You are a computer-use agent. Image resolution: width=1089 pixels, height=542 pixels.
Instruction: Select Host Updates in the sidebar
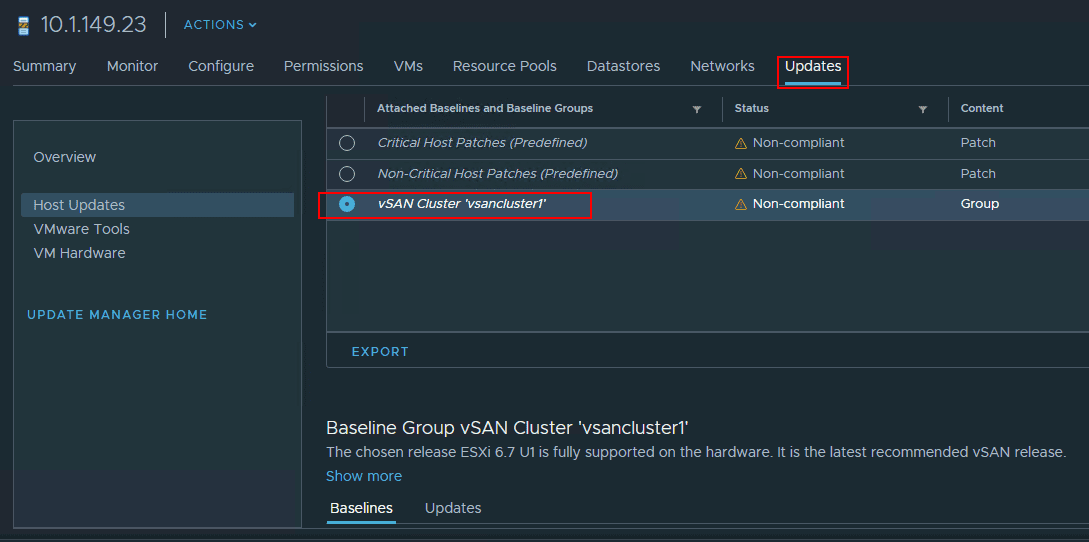click(x=158, y=205)
